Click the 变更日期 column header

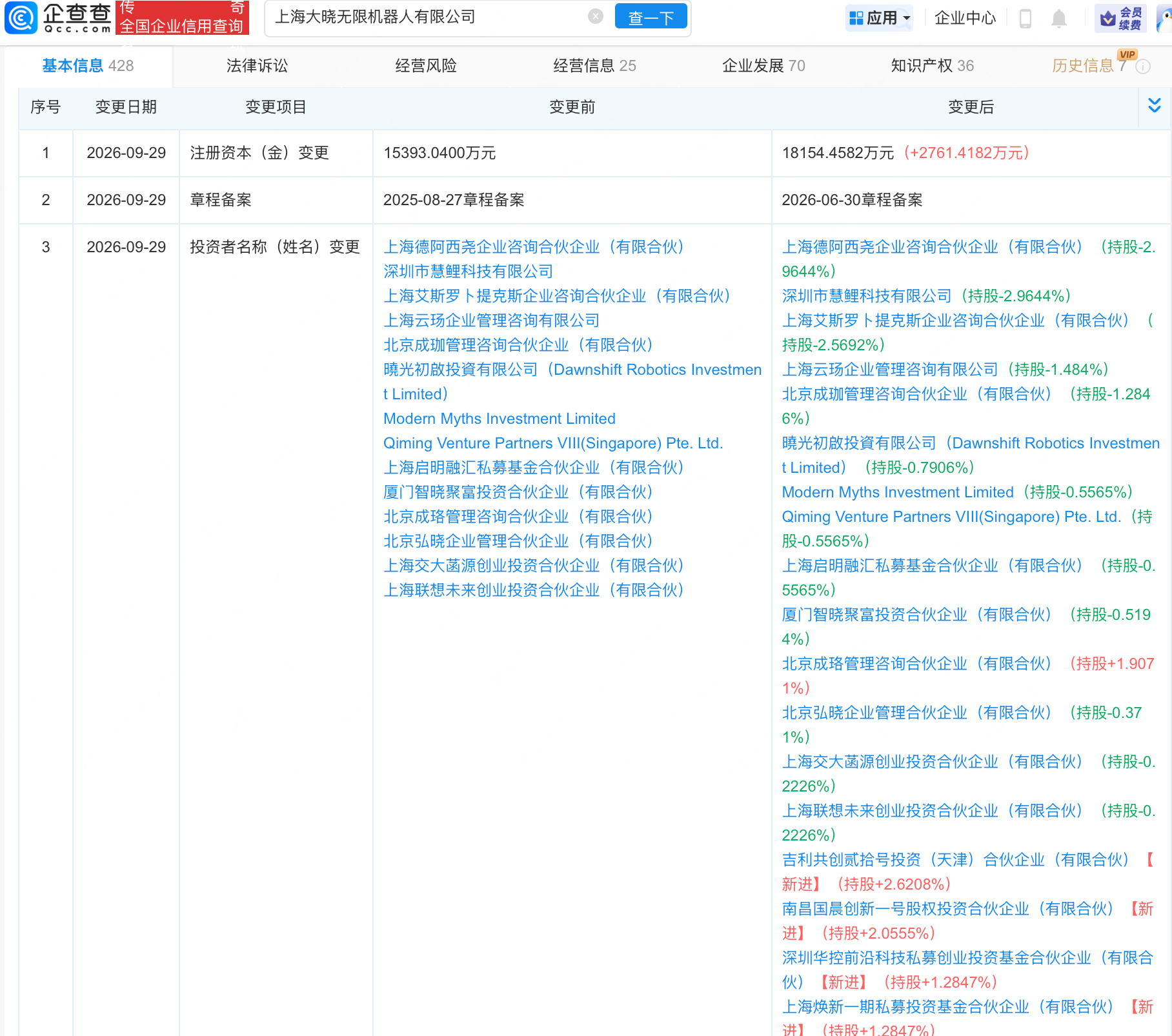click(x=126, y=107)
